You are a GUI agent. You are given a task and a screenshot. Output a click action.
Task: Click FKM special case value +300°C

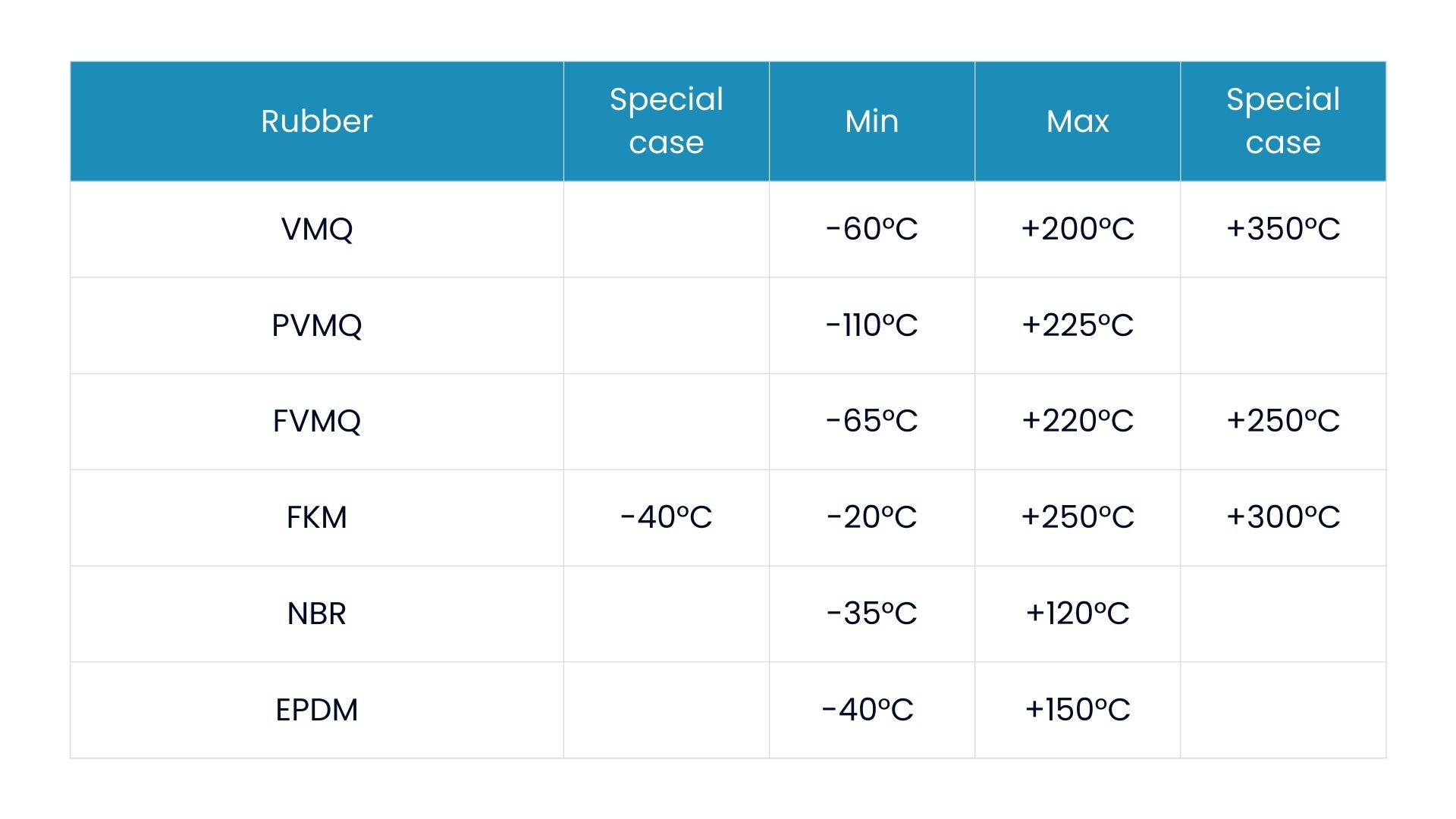[1282, 517]
